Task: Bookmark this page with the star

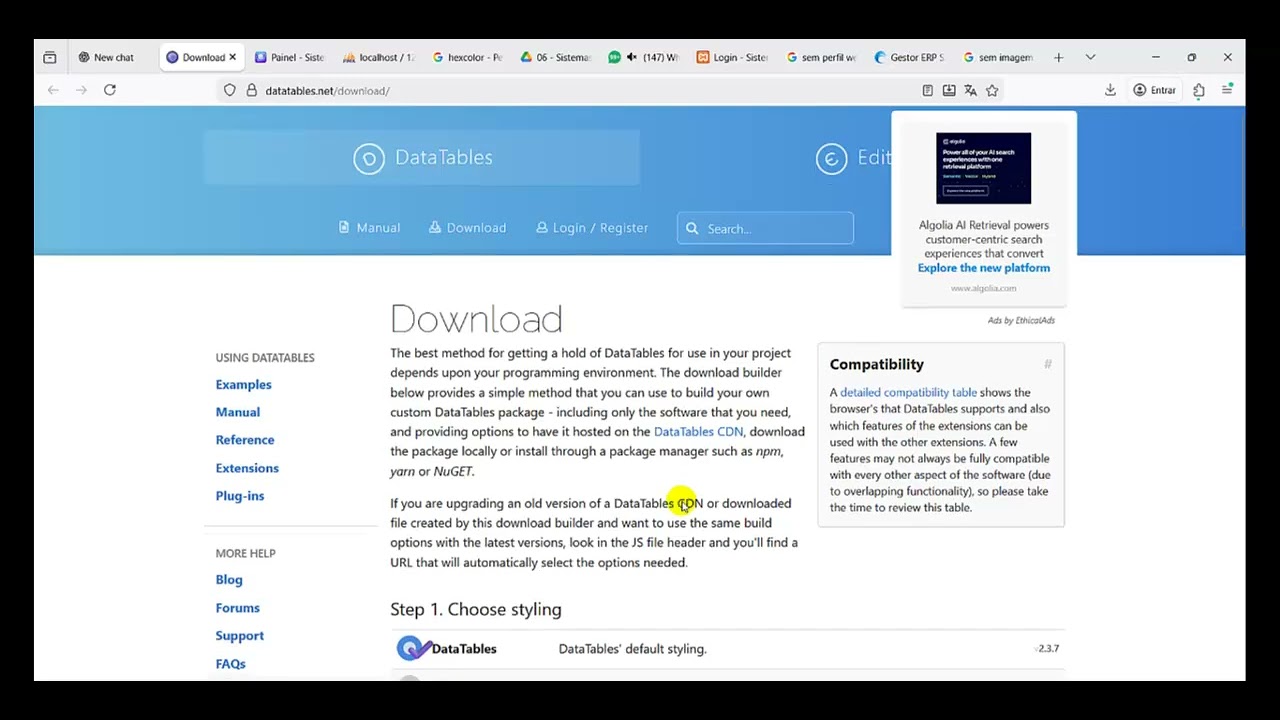Action: pyautogui.click(x=992, y=91)
